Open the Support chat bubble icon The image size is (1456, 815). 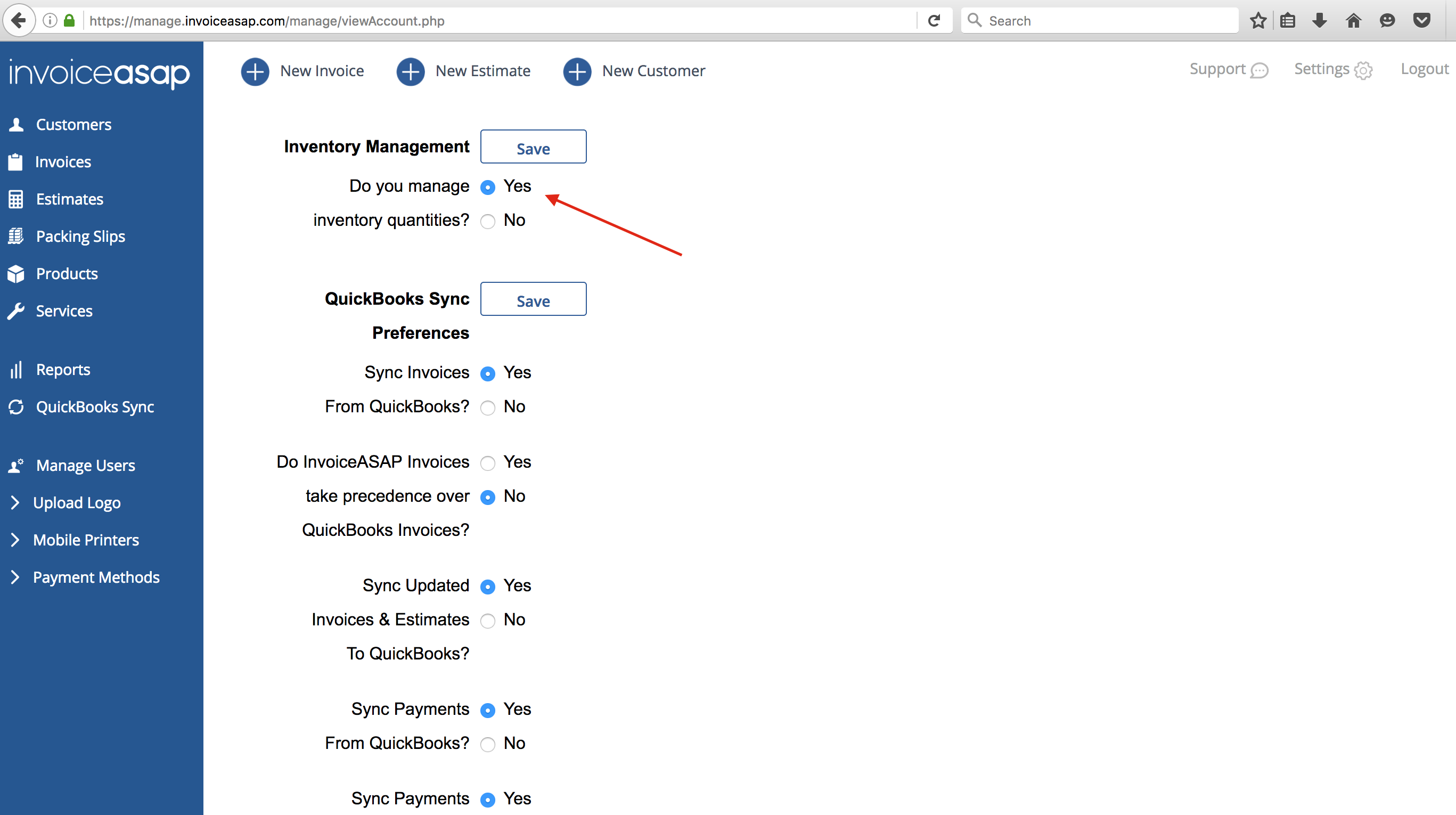coord(1259,71)
